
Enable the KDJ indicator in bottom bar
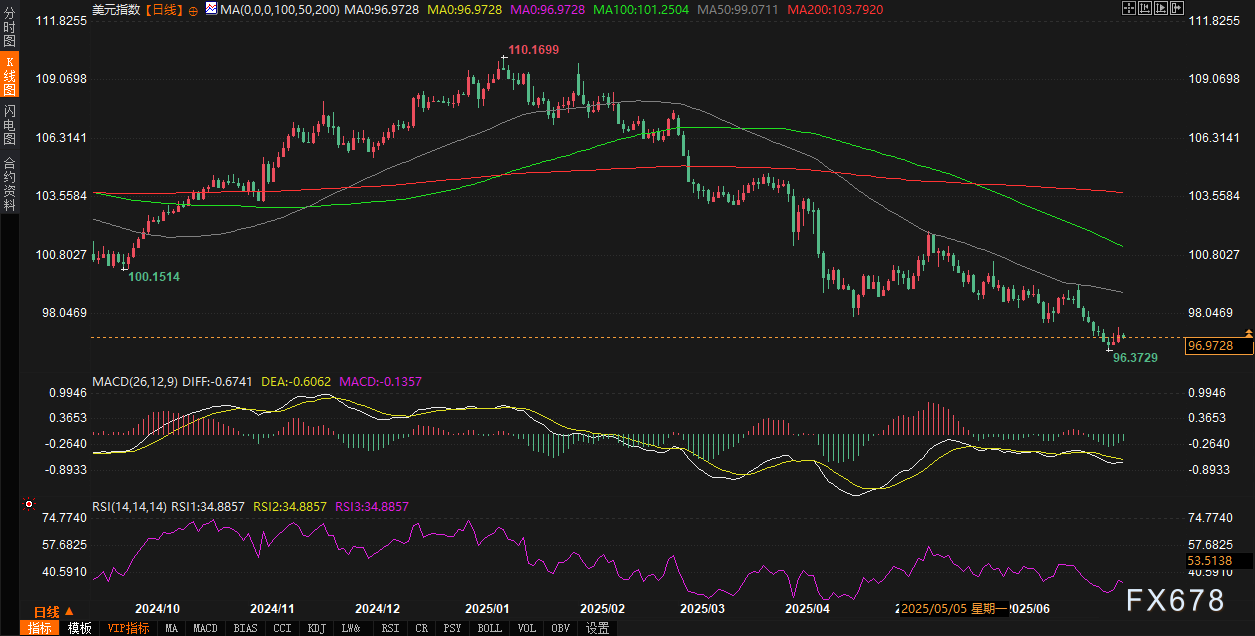[316, 628]
